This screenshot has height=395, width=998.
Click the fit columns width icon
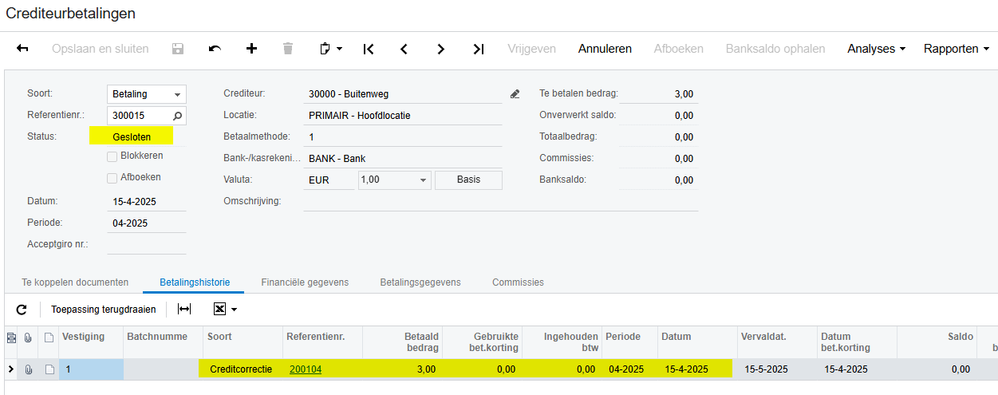click(184, 309)
